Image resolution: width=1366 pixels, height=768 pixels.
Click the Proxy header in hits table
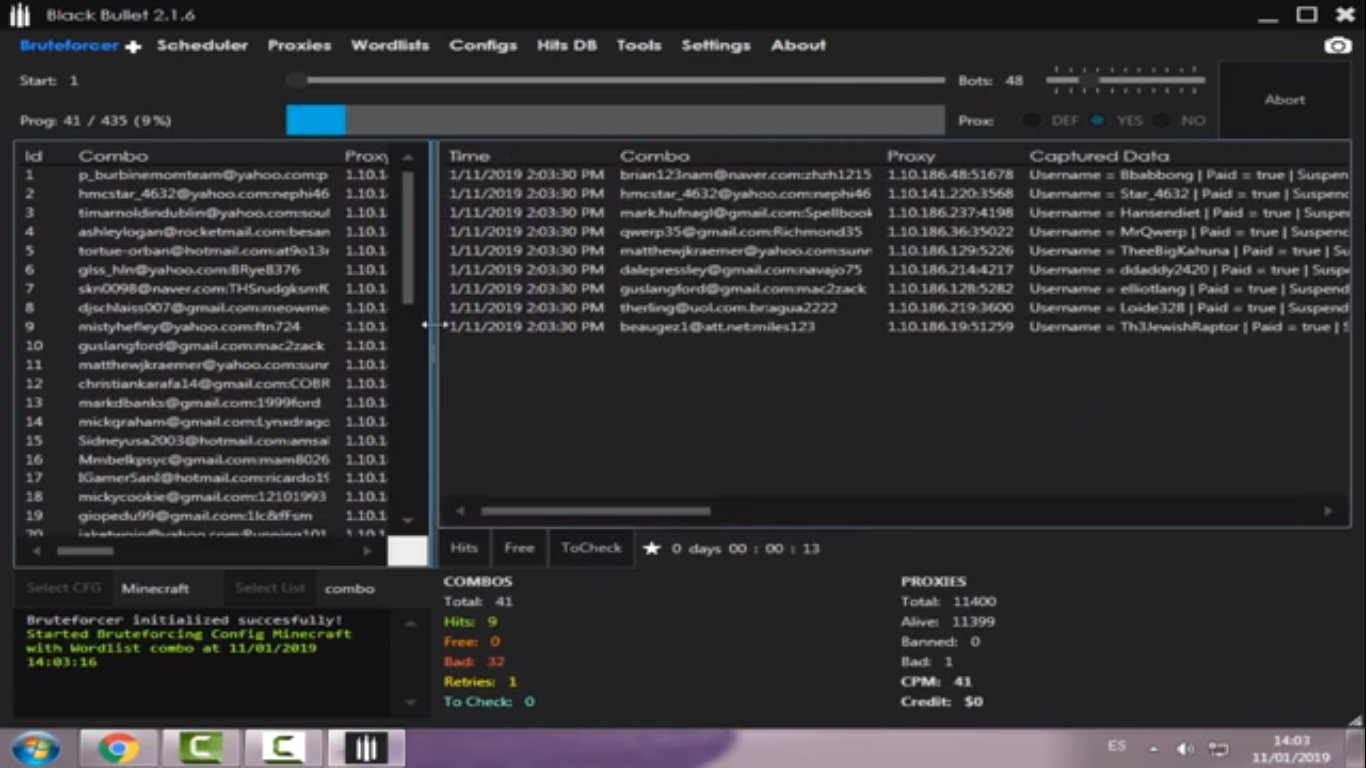point(911,156)
